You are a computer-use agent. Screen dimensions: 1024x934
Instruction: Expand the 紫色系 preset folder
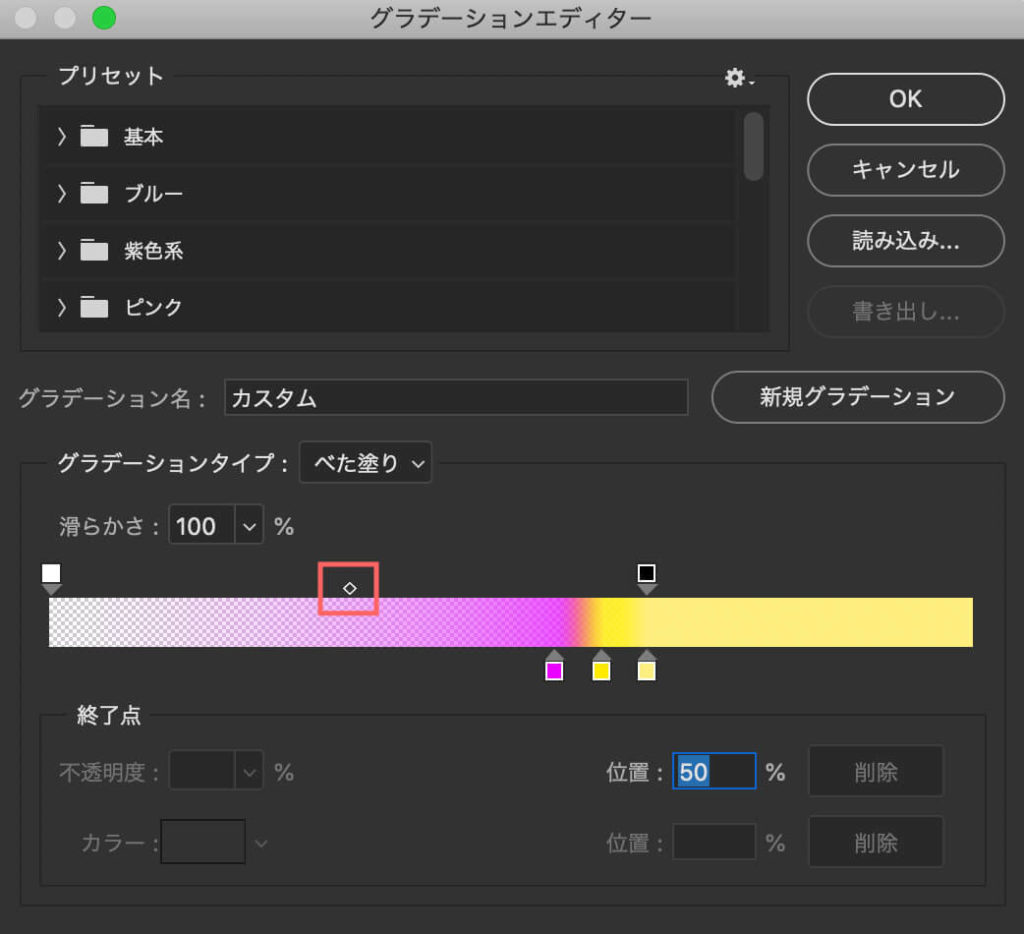pyautogui.click(x=61, y=250)
